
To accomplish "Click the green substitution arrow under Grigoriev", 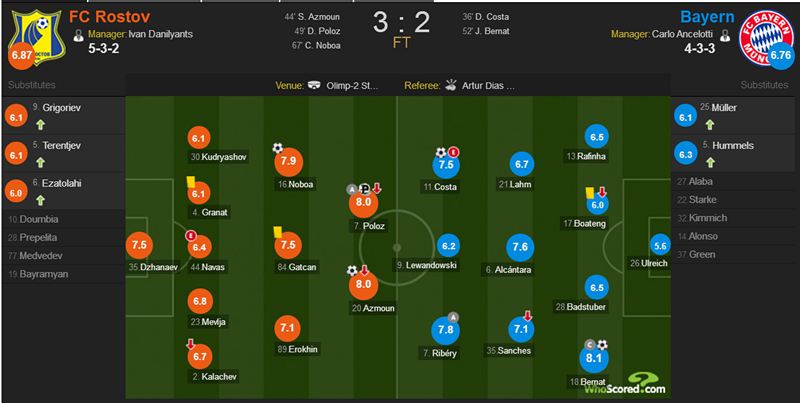I will click(40, 124).
